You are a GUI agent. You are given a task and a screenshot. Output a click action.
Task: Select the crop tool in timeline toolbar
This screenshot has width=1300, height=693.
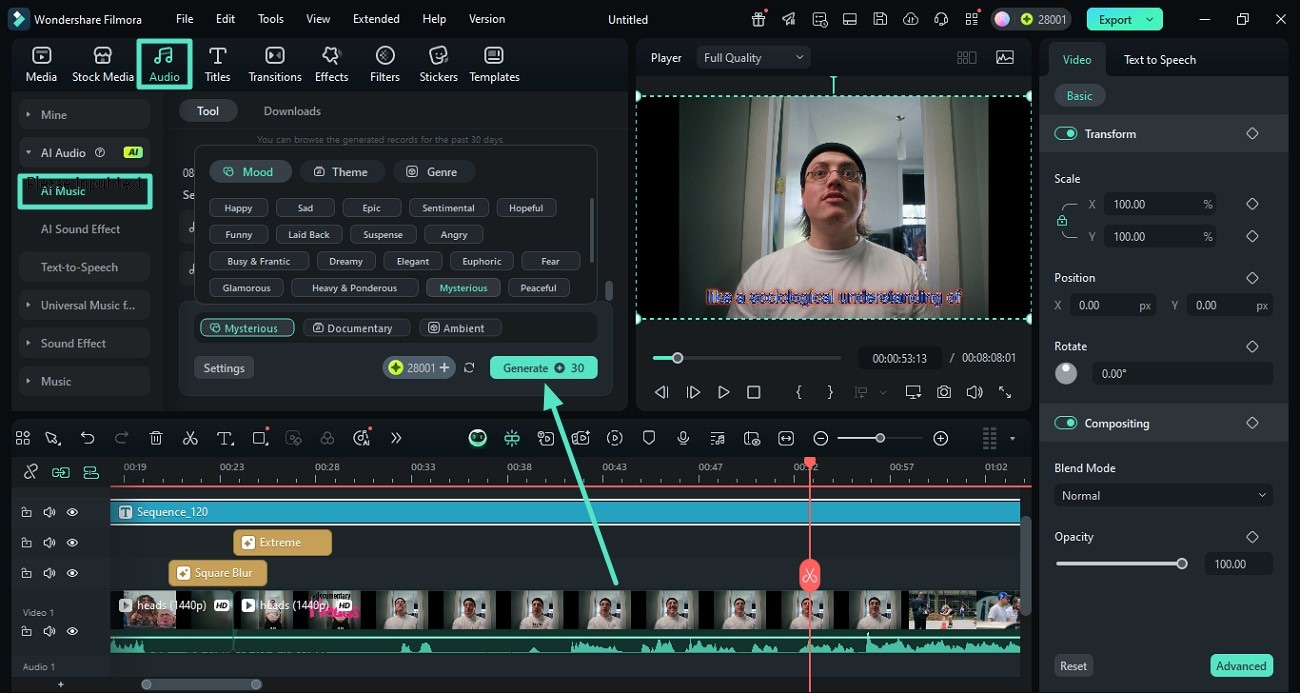tap(261, 438)
